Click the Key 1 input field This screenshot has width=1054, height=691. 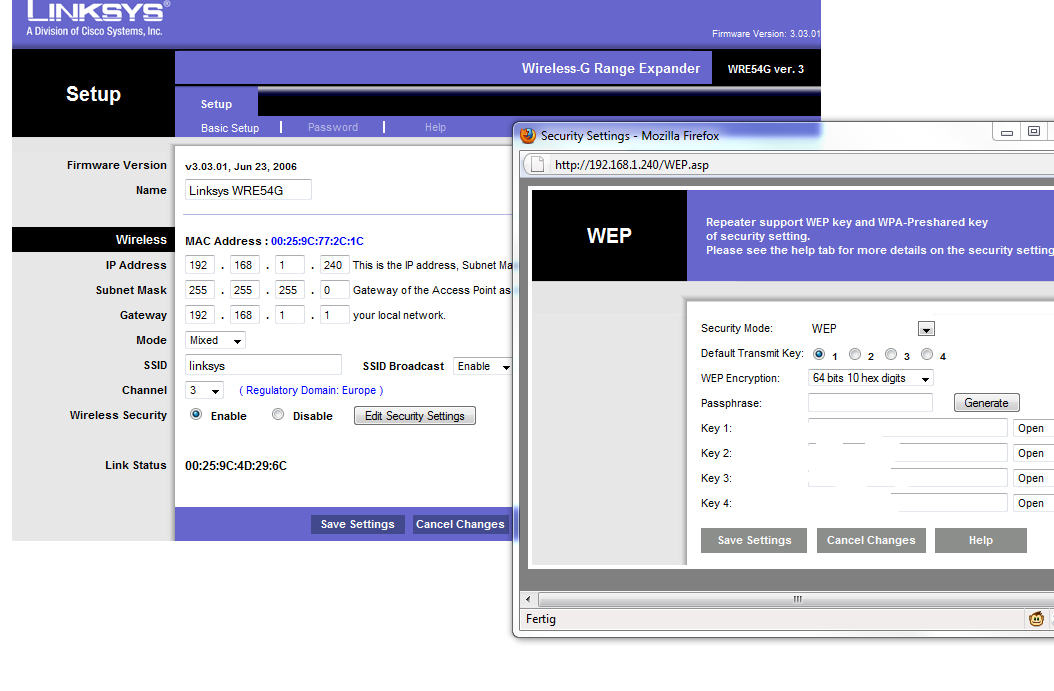(907, 428)
